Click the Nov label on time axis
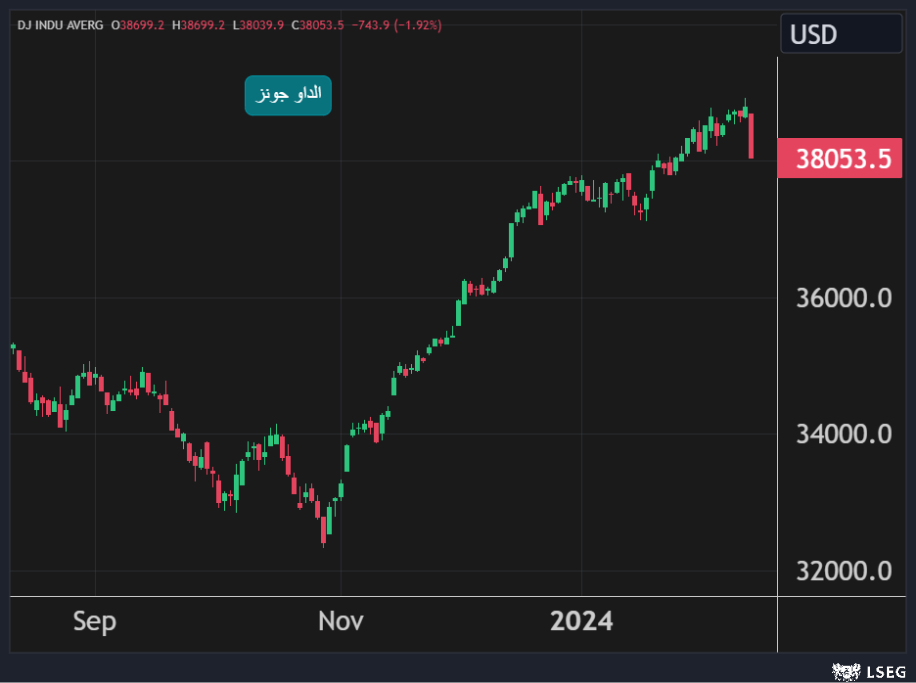The height and width of the screenshot is (683, 916). [x=341, y=621]
